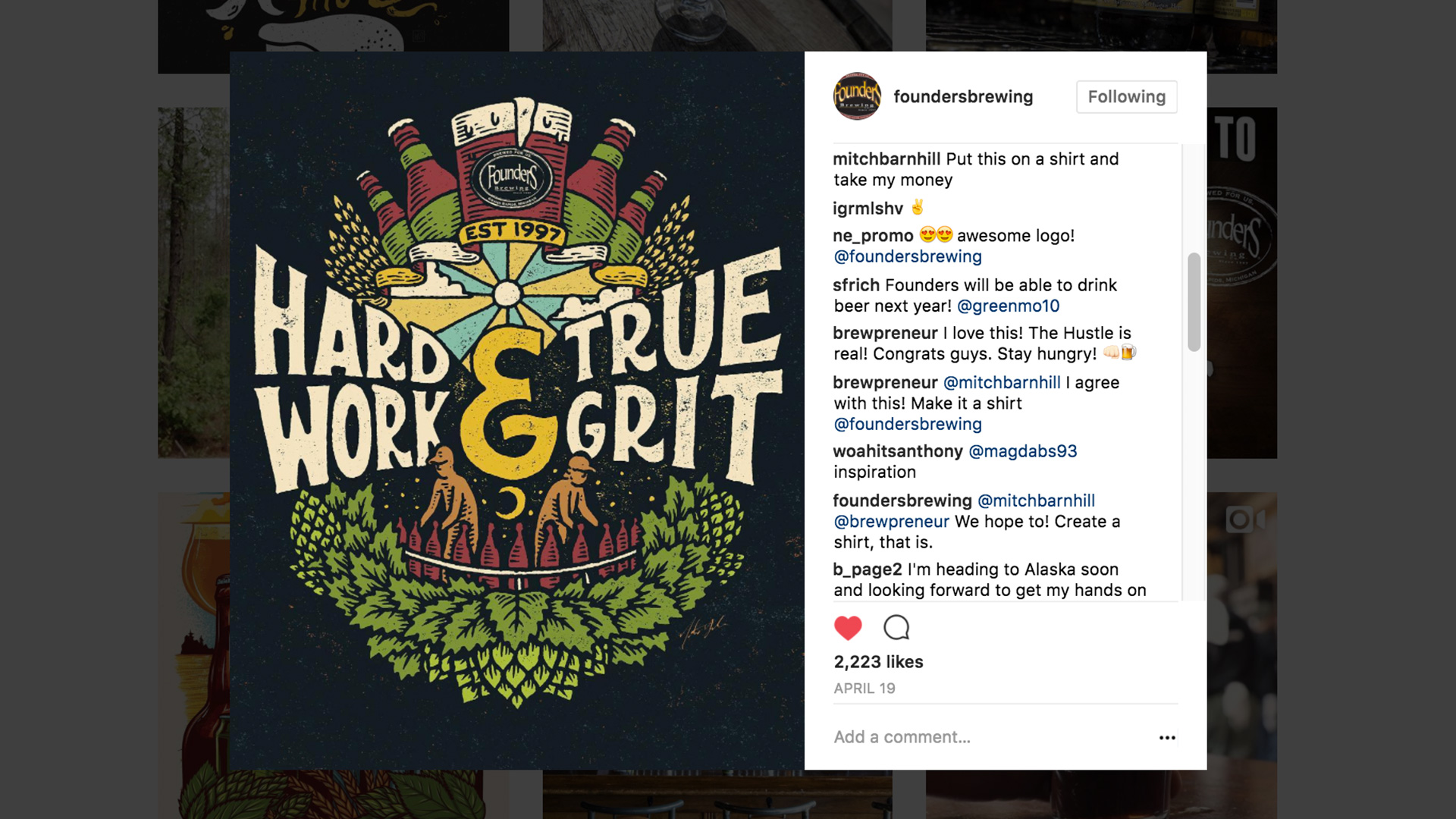Click the video camera icon on right thumbnail

[1244, 519]
